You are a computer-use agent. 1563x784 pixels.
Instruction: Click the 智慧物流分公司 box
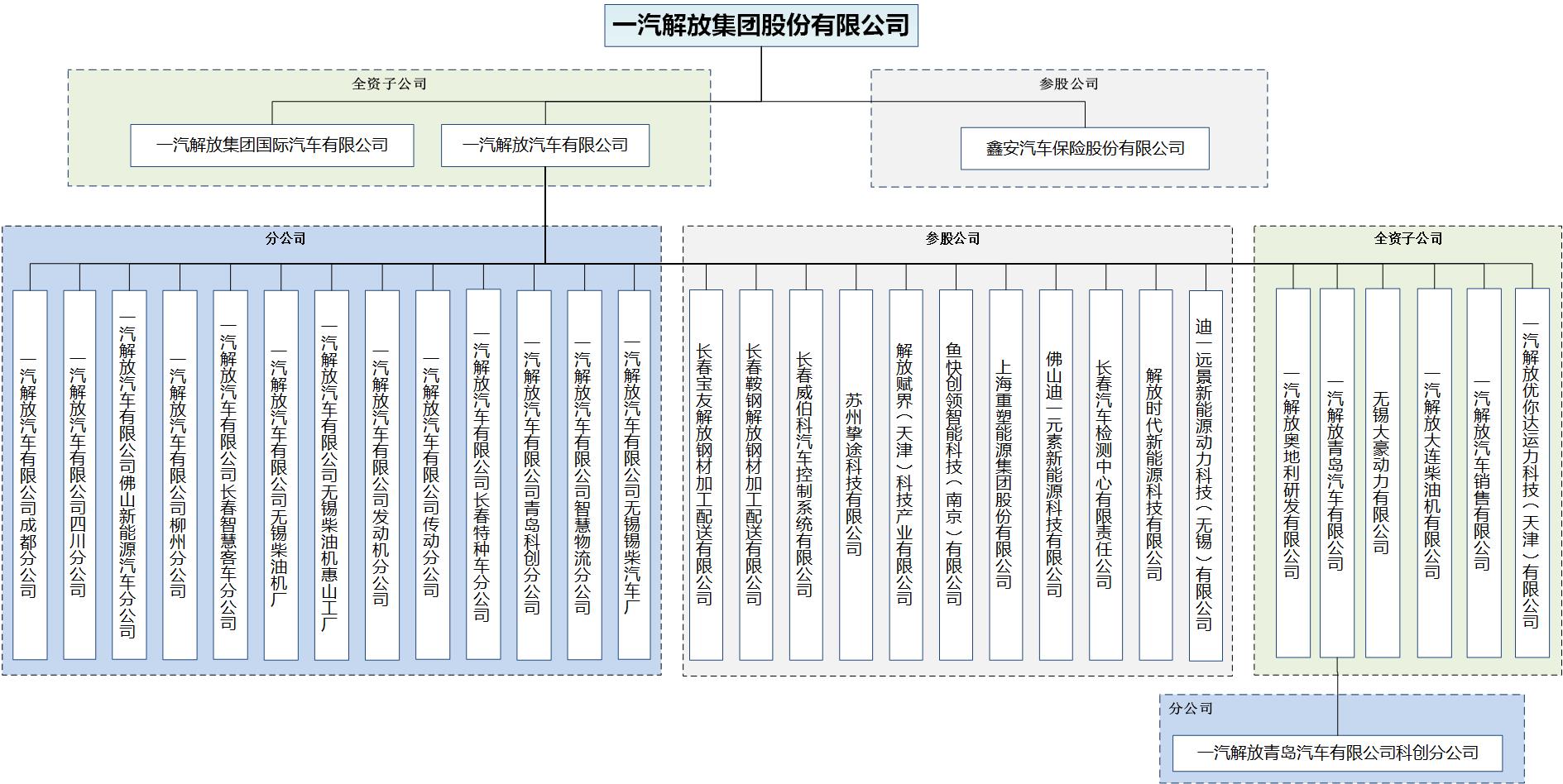pos(584,475)
